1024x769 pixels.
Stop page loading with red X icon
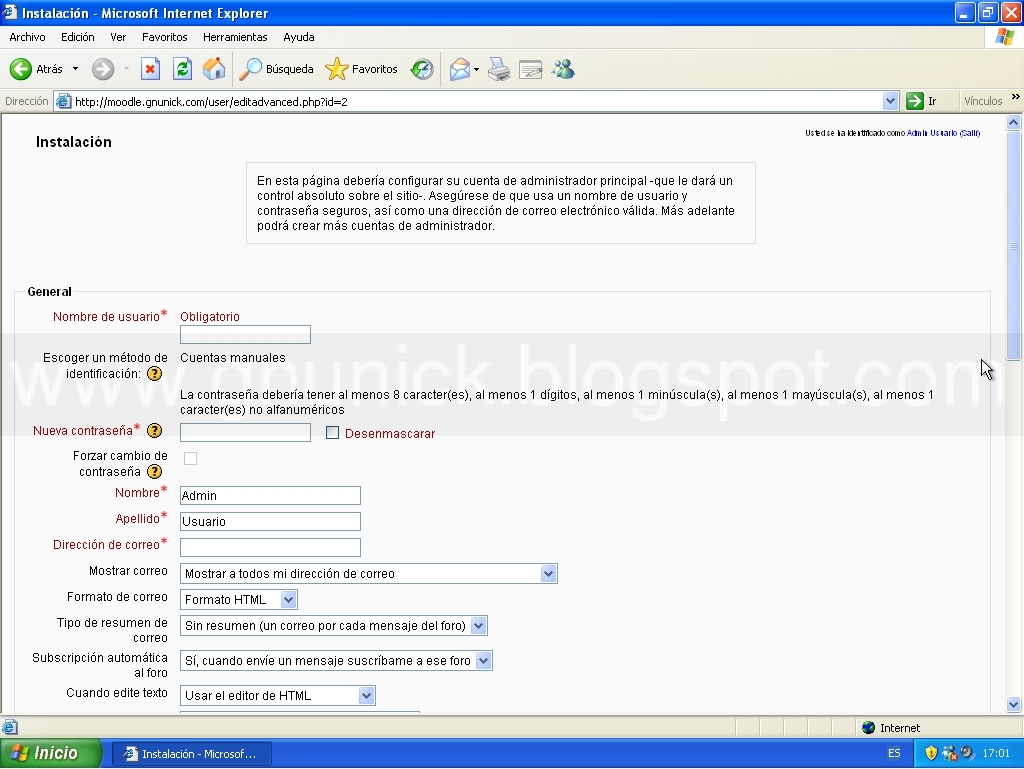point(150,69)
